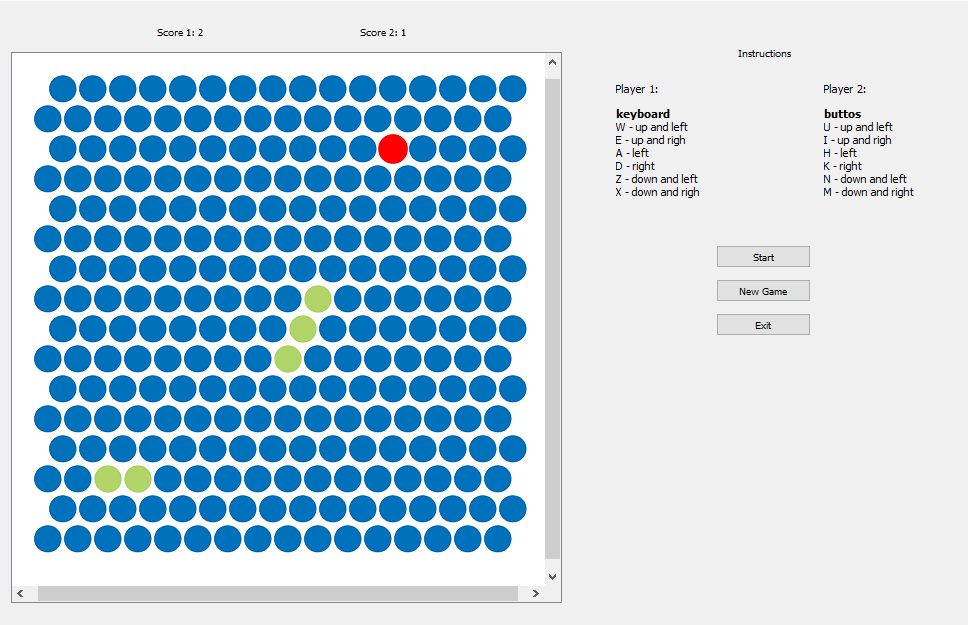Image resolution: width=968 pixels, height=625 pixels.
Task: Select the green circle near the grid center
Action: tap(303, 329)
